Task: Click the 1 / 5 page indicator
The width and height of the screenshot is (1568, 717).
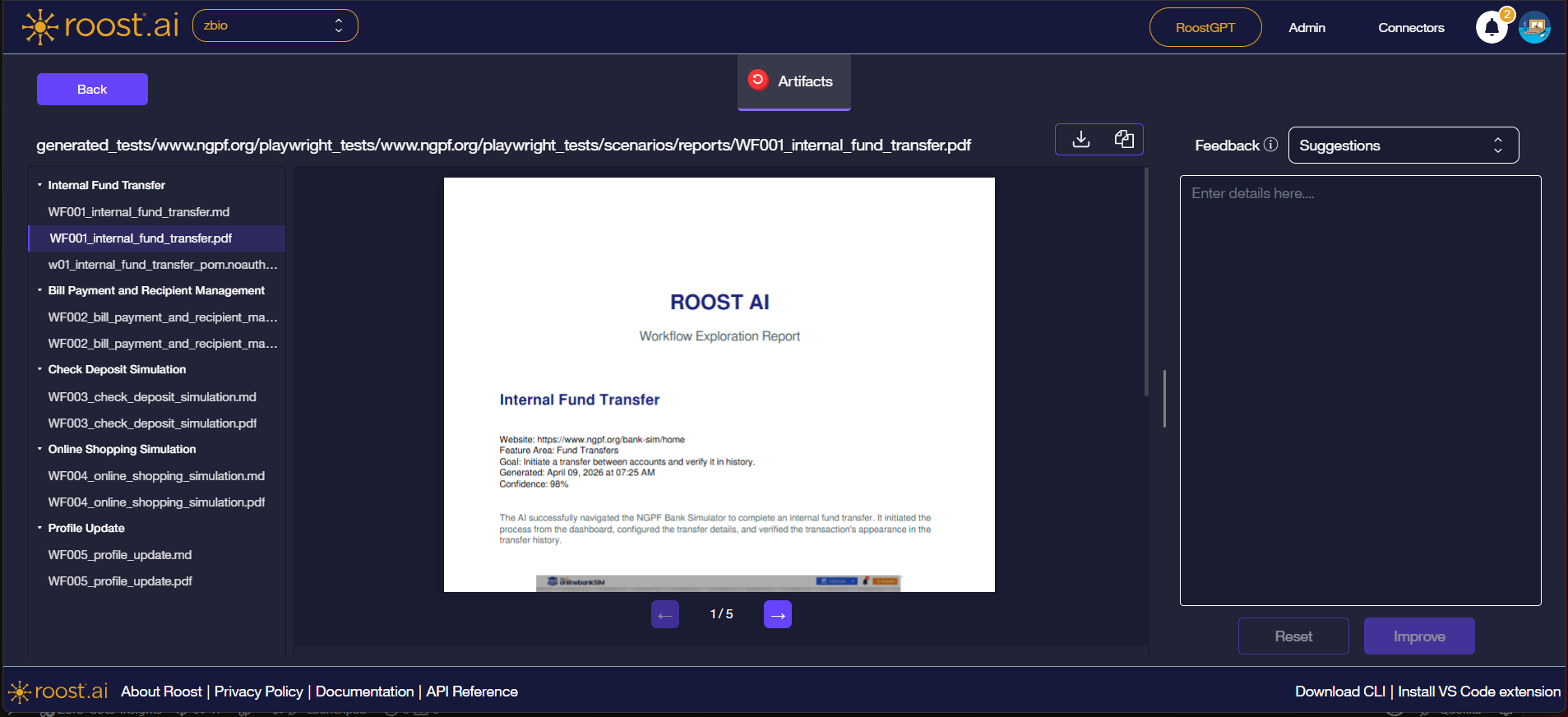Action: [x=721, y=614]
